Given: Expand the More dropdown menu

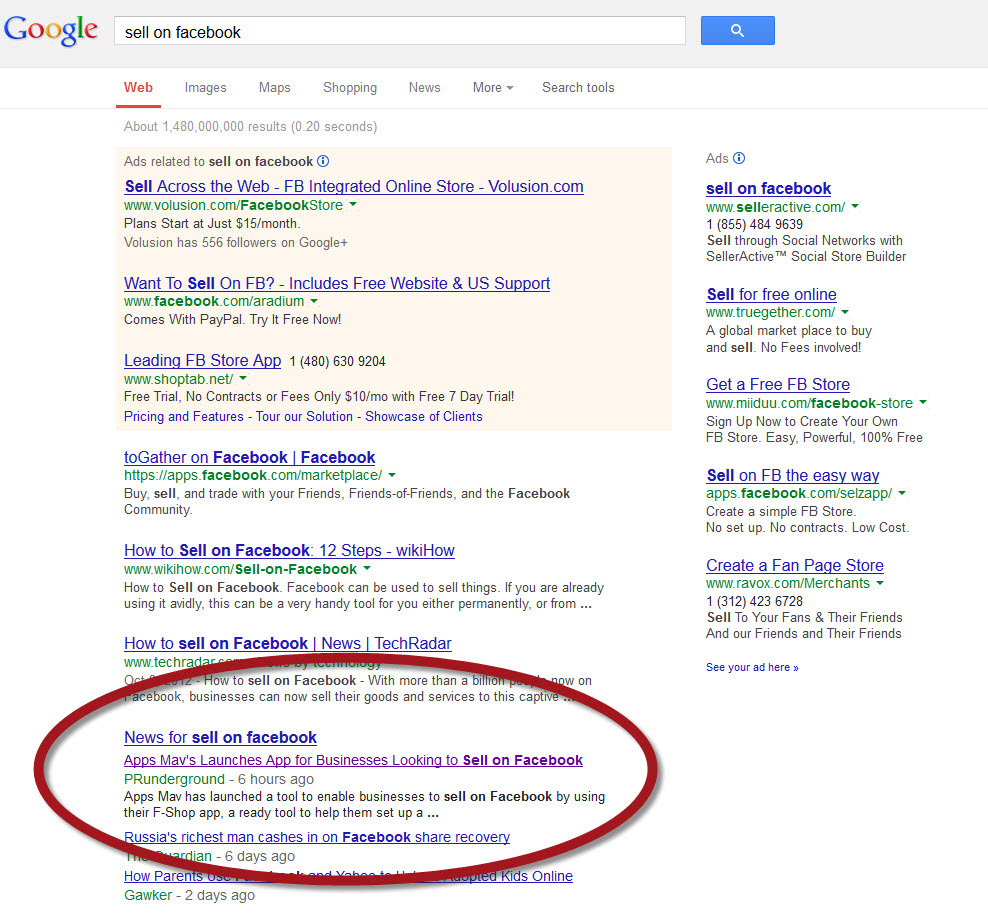Looking at the screenshot, I should [493, 88].
